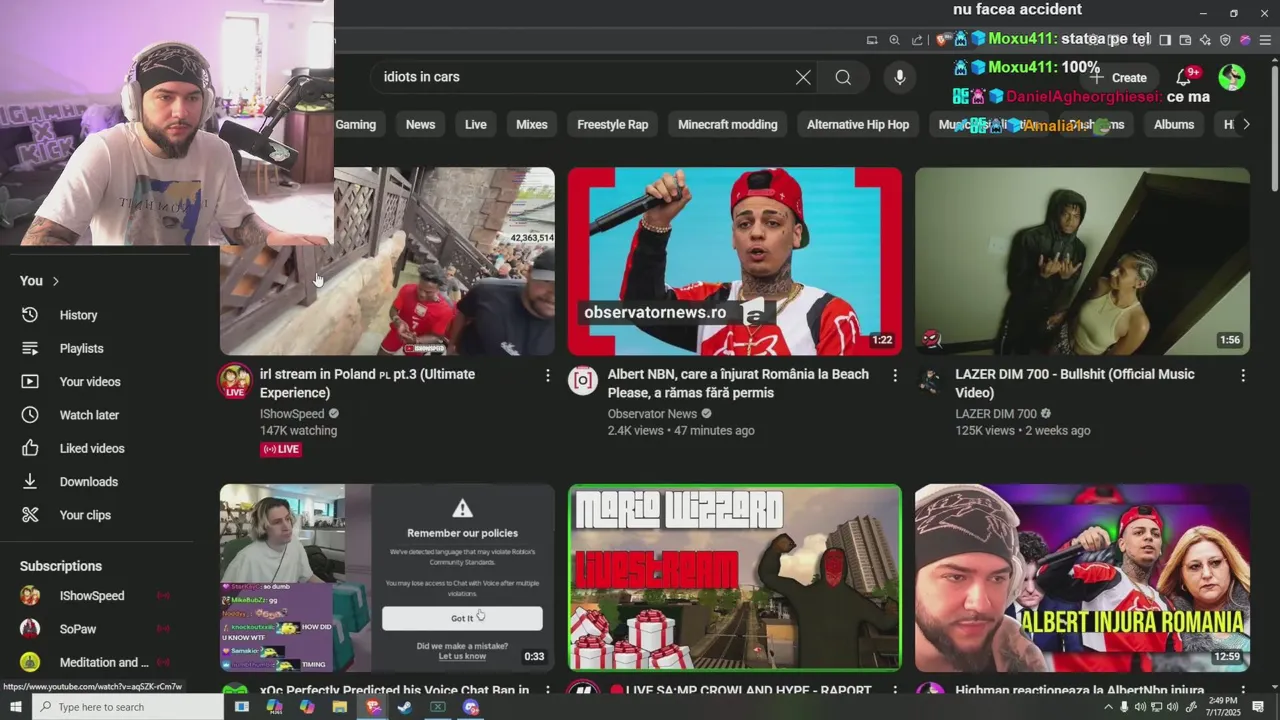Image resolution: width=1280 pixels, height=720 pixels.
Task: Show hidden system tray icons
Action: [1108, 707]
